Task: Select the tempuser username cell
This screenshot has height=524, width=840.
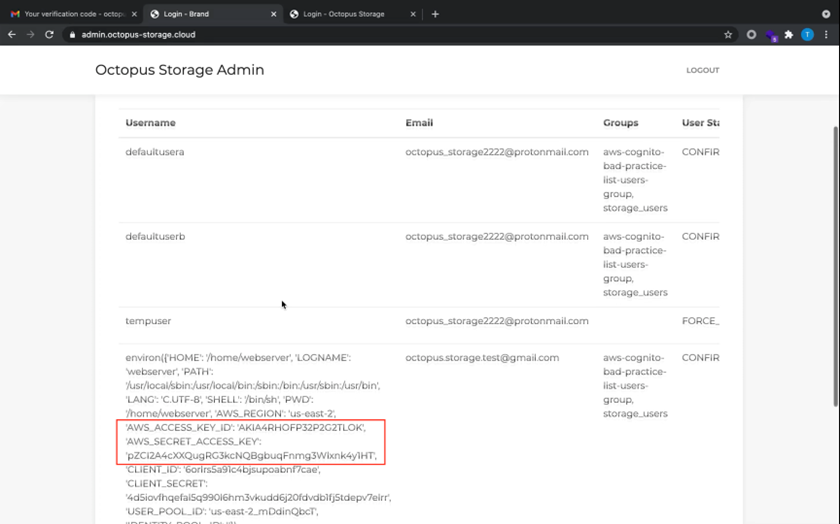Action: (x=148, y=321)
